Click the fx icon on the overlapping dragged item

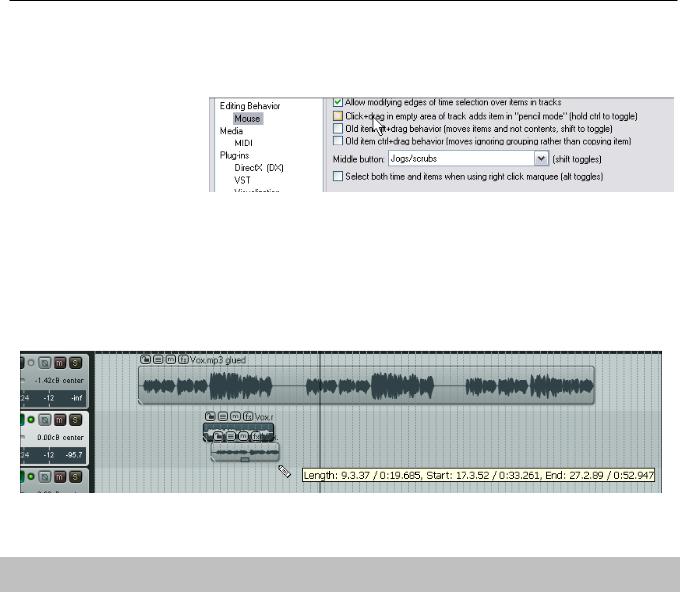click(256, 436)
